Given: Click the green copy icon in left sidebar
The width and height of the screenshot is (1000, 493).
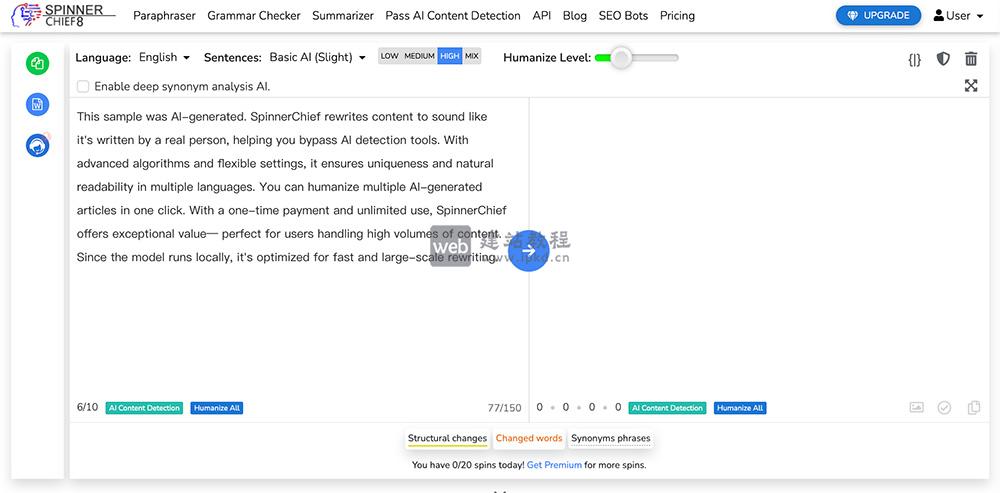Looking at the screenshot, I should (38, 63).
